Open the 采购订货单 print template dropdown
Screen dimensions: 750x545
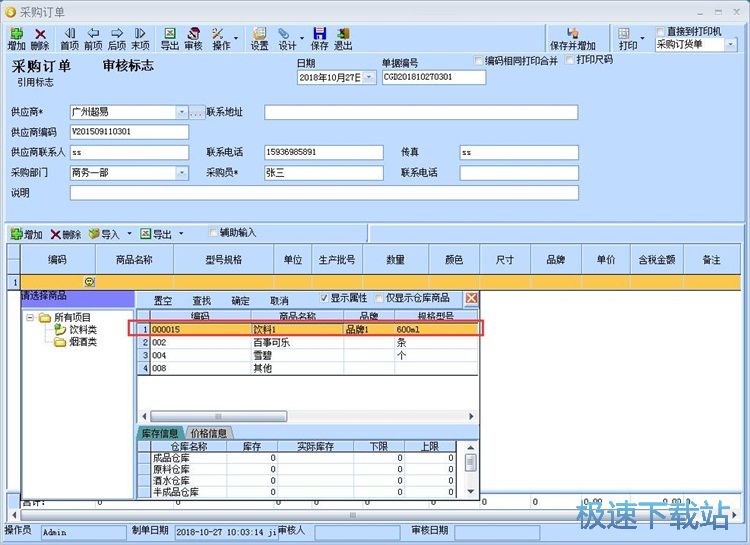730,44
